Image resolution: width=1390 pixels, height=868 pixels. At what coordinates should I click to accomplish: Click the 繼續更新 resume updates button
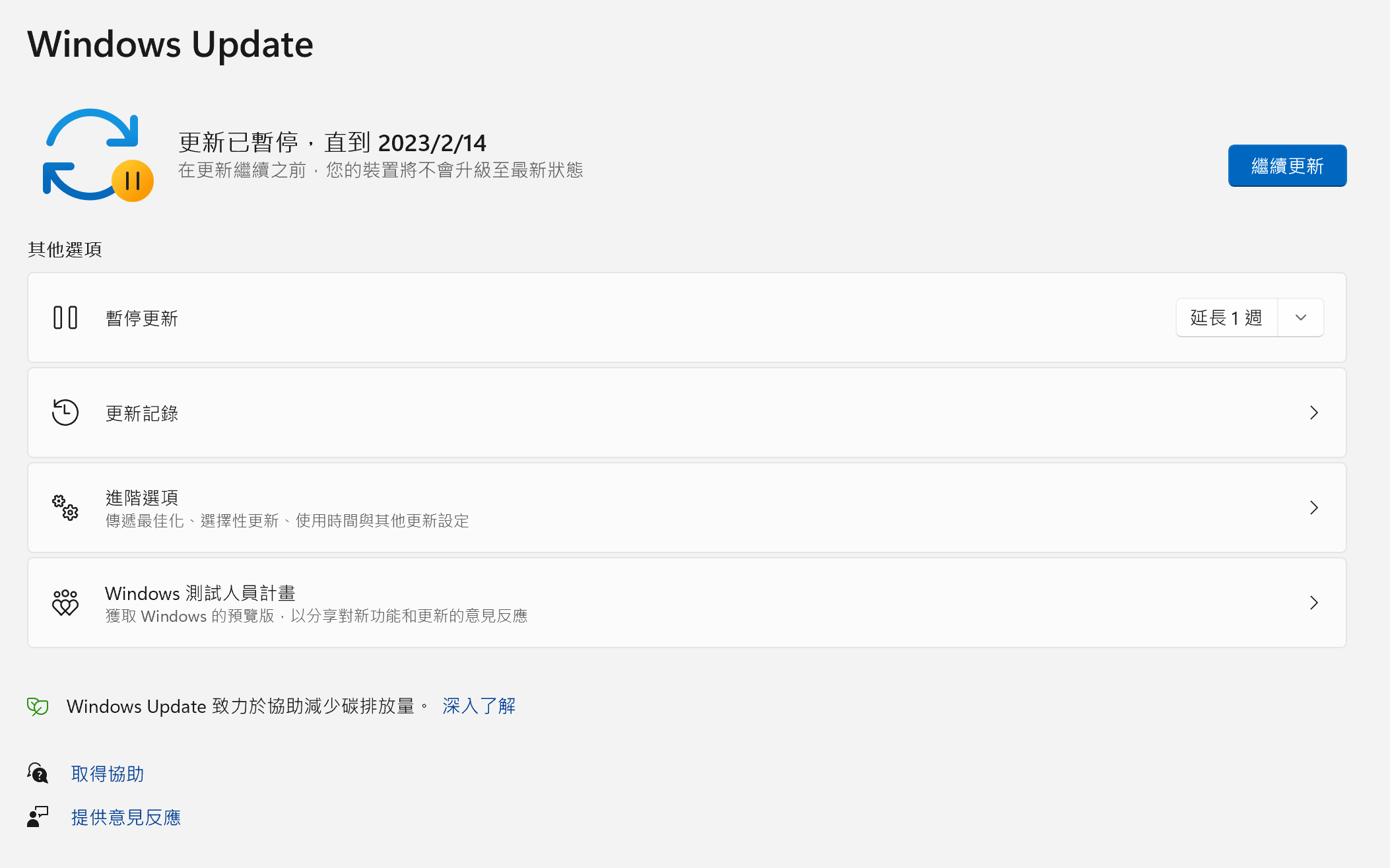click(1287, 166)
